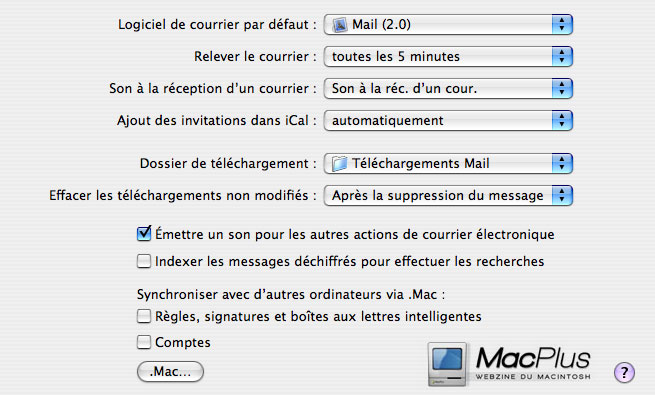Click the blue arrows of Ajout des invitations popup
This screenshot has height=395, width=655.
point(562,121)
